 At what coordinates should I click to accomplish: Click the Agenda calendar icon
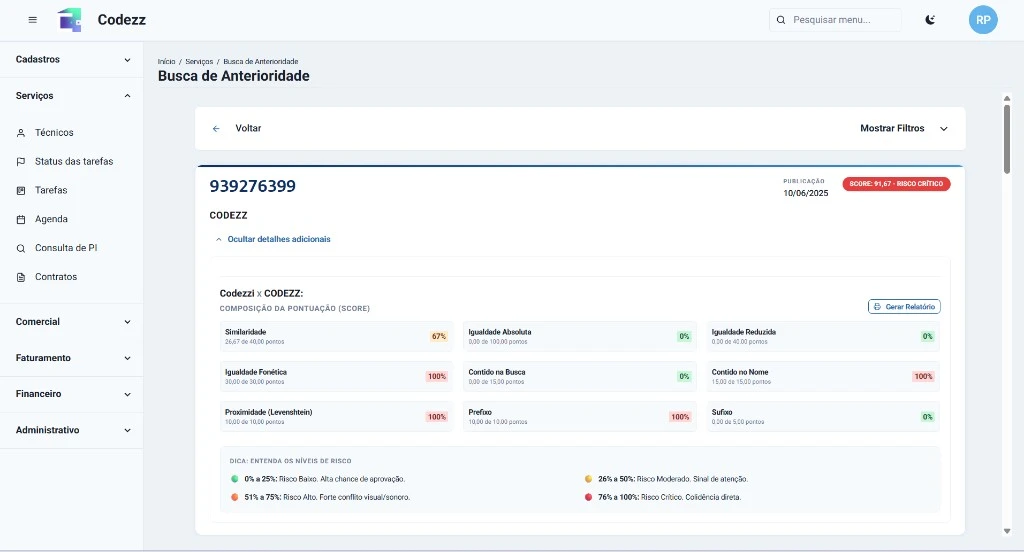click(x=21, y=219)
